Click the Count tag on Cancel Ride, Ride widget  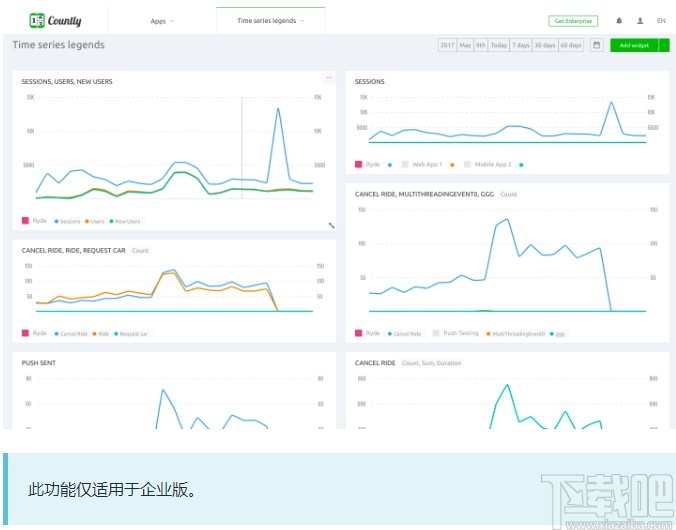tap(140, 250)
